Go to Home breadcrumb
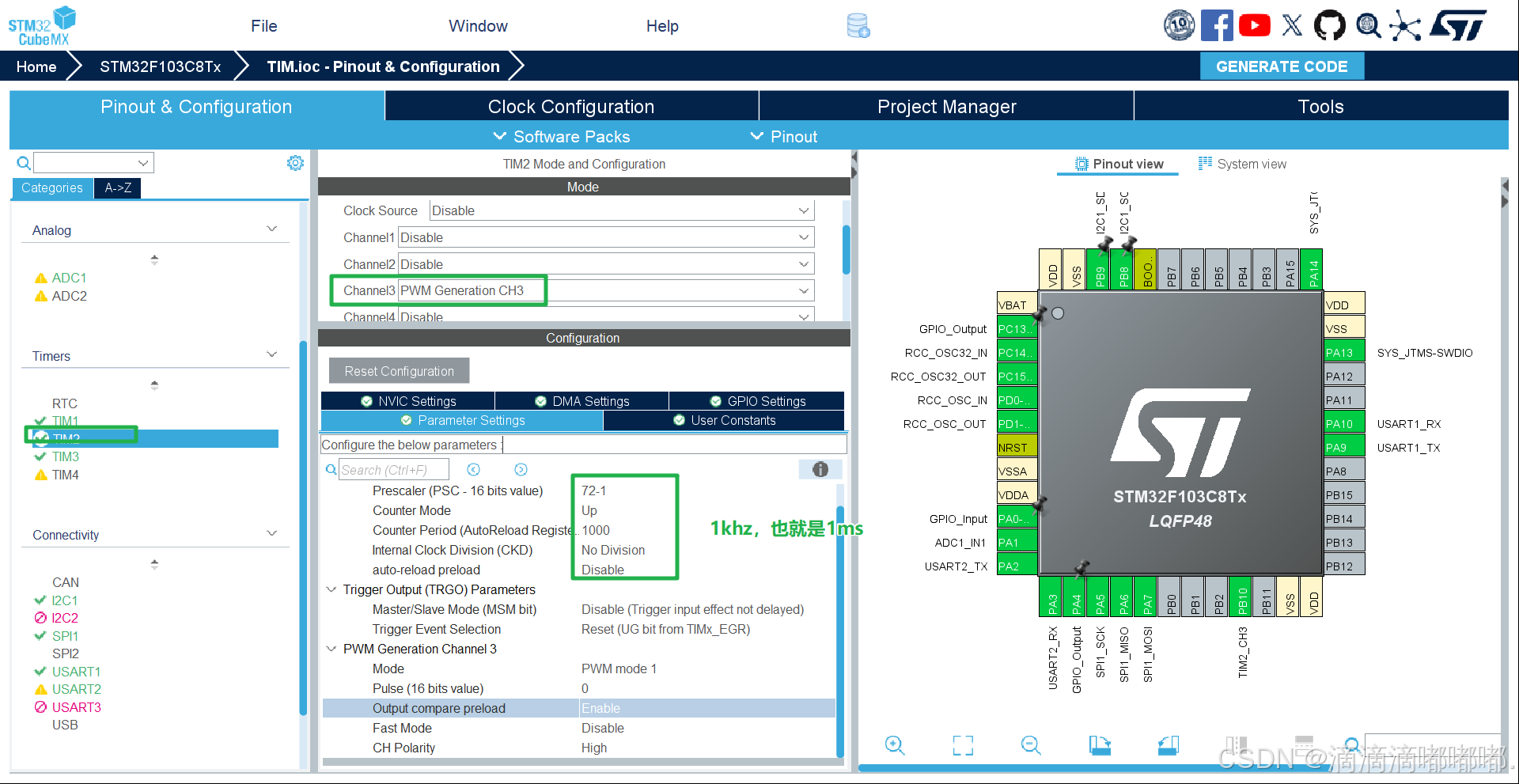This screenshot has width=1519, height=784. [x=36, y=66]
